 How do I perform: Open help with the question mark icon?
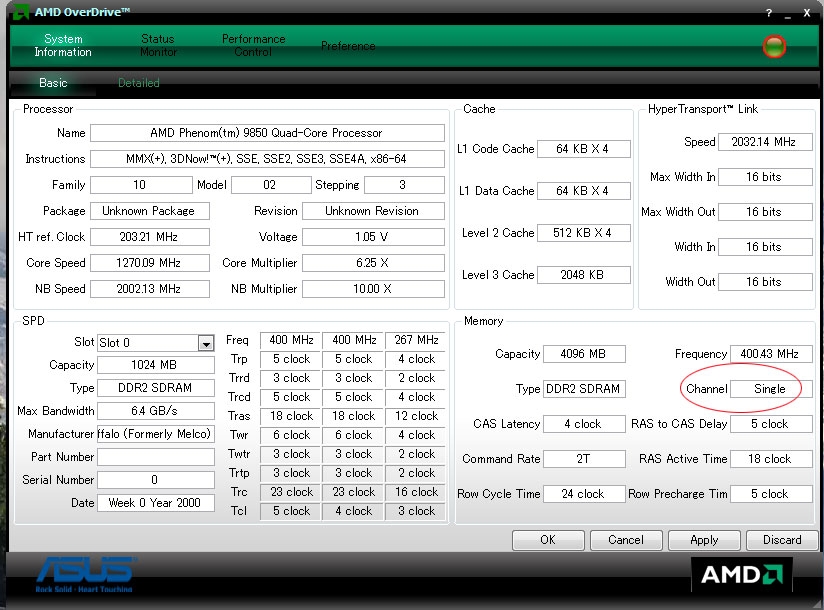tap(769, 13)
